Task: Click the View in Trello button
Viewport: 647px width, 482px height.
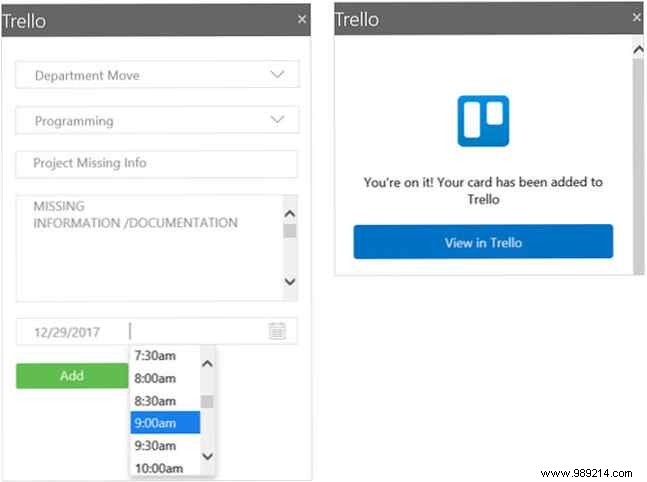Action: coord(483,242)
